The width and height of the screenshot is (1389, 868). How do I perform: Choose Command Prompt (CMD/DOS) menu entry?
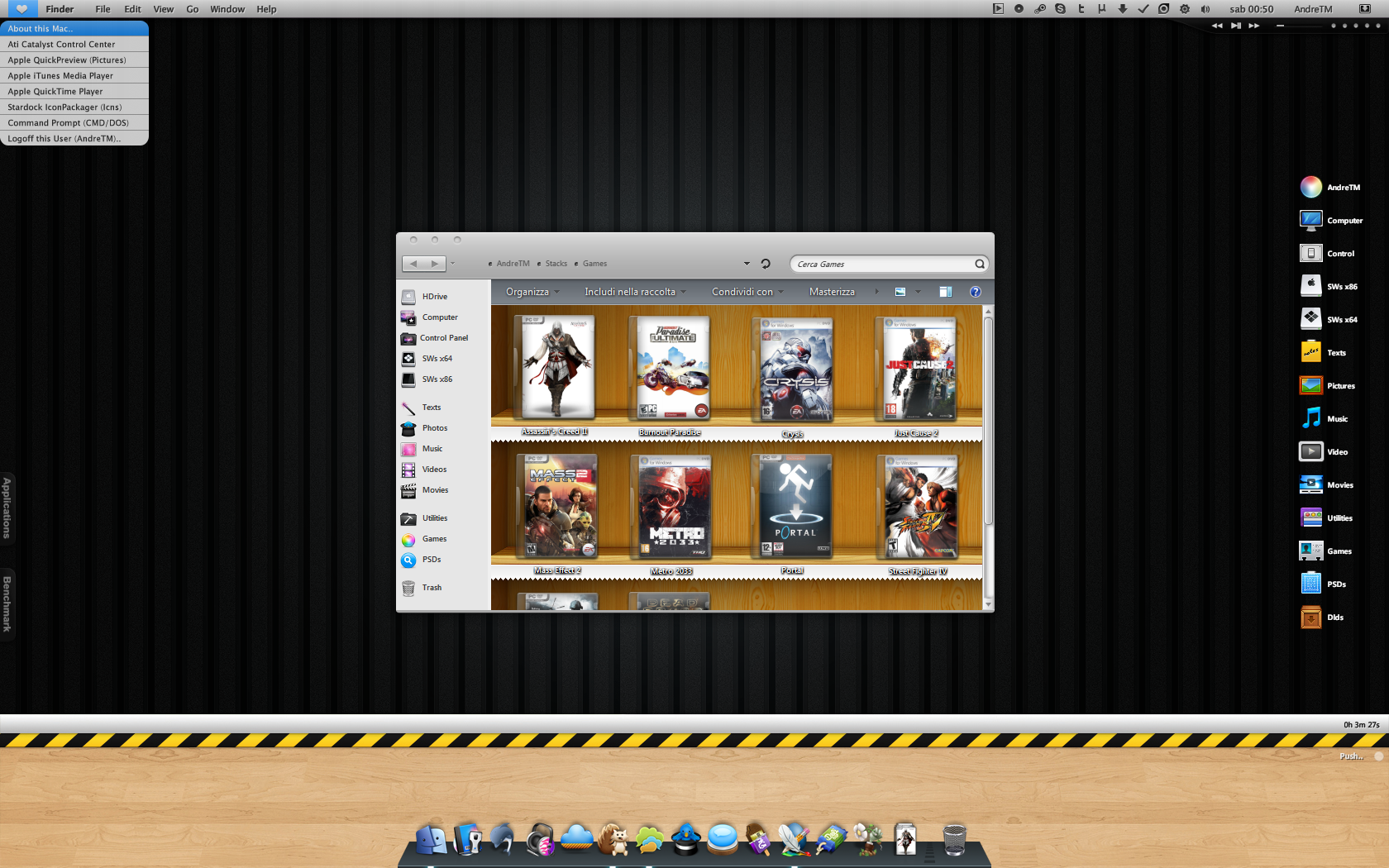coord(74,122)
